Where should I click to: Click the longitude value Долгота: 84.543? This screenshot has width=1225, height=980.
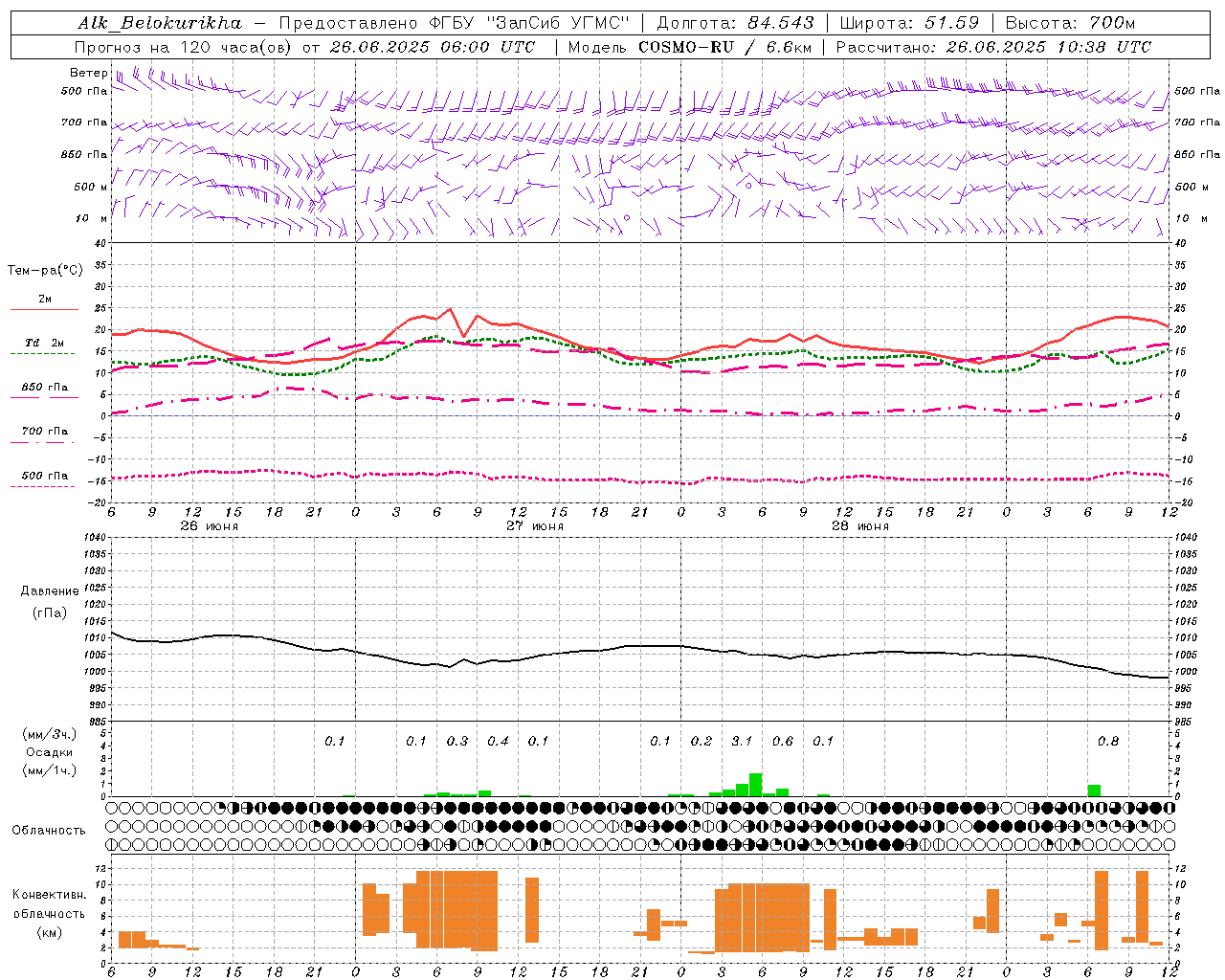[735, 23]
